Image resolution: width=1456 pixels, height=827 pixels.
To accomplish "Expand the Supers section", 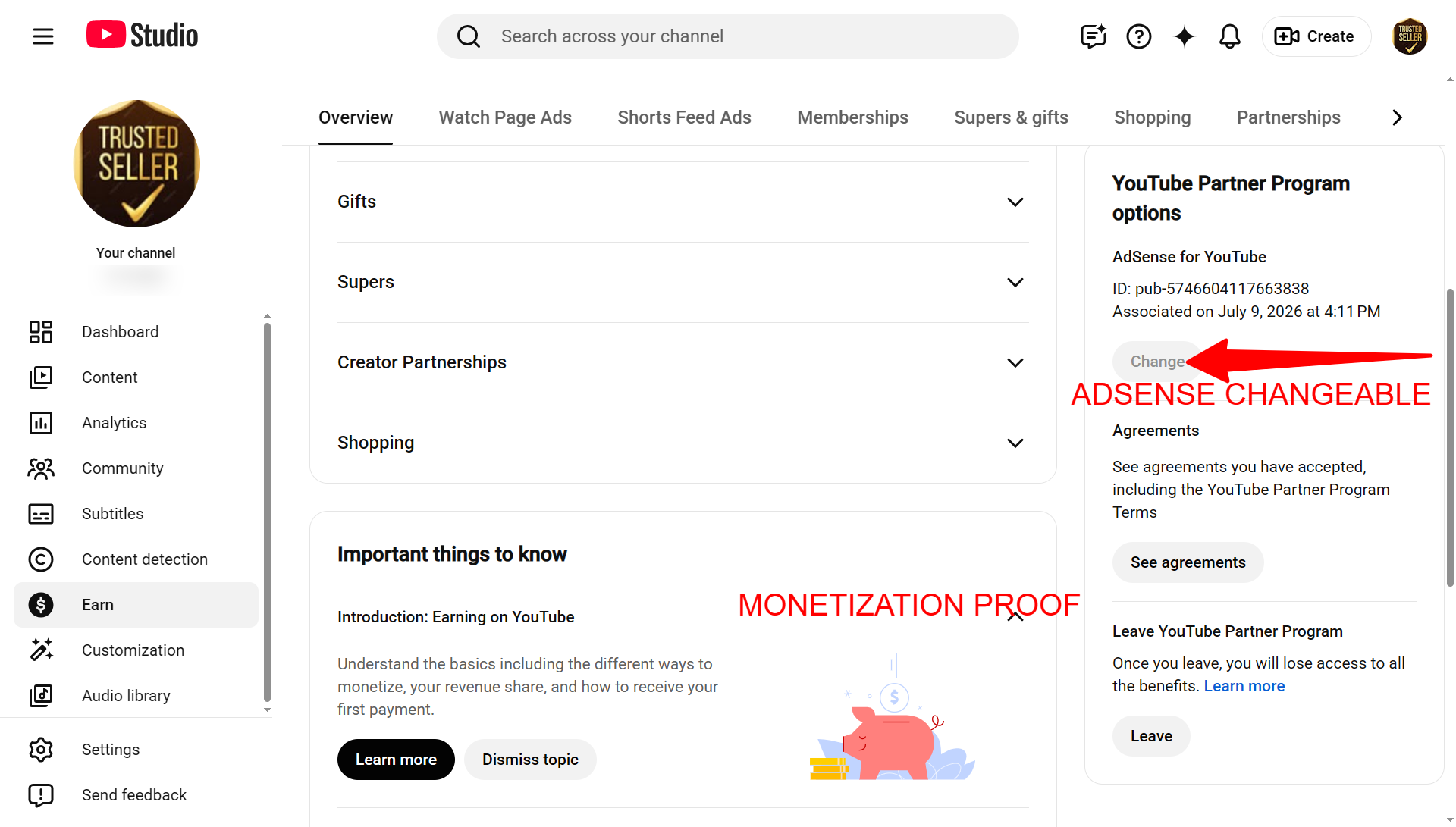I will [x=682, y=282].
